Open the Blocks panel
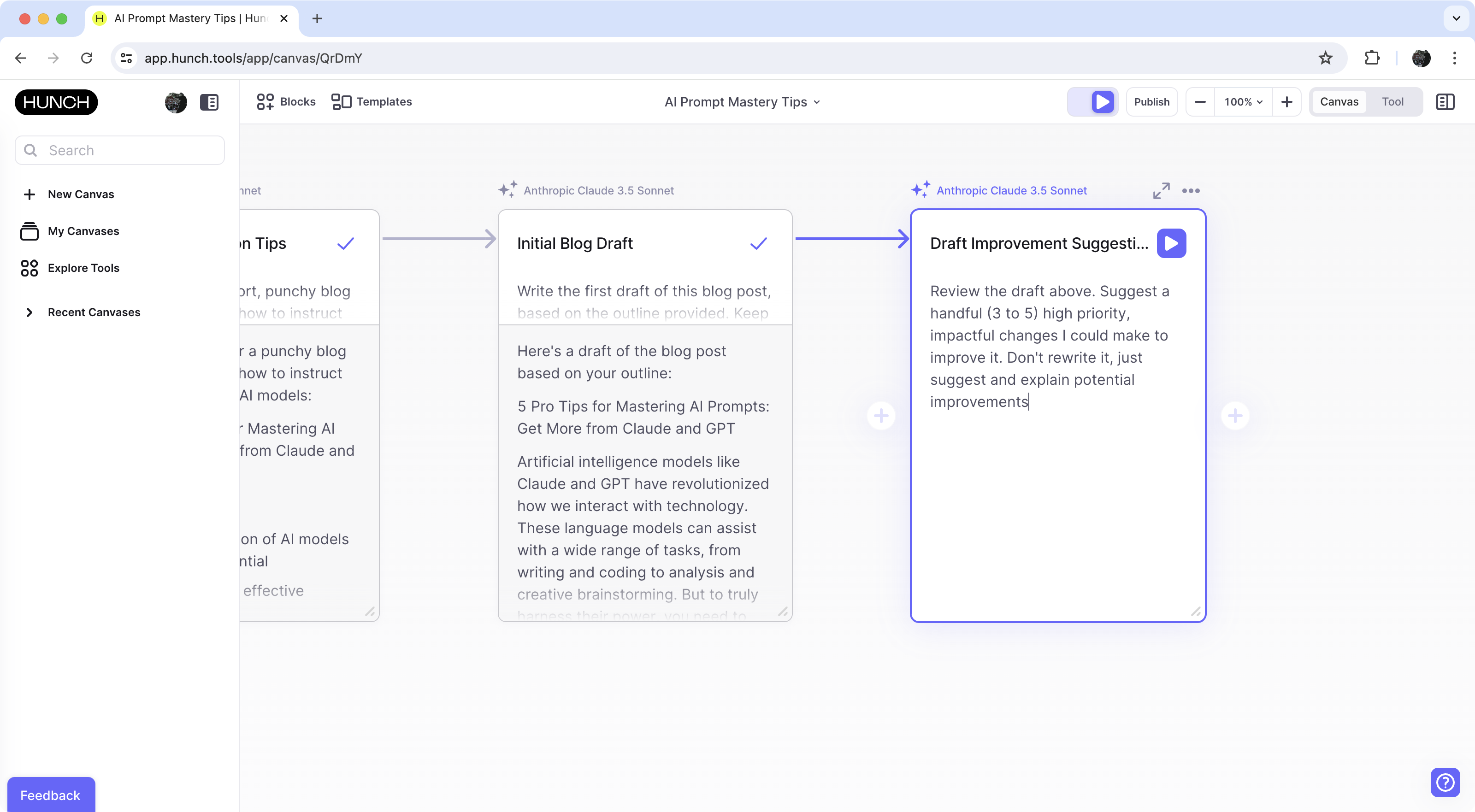Viewport: 1475px width, 812px height. pos(285,101)
